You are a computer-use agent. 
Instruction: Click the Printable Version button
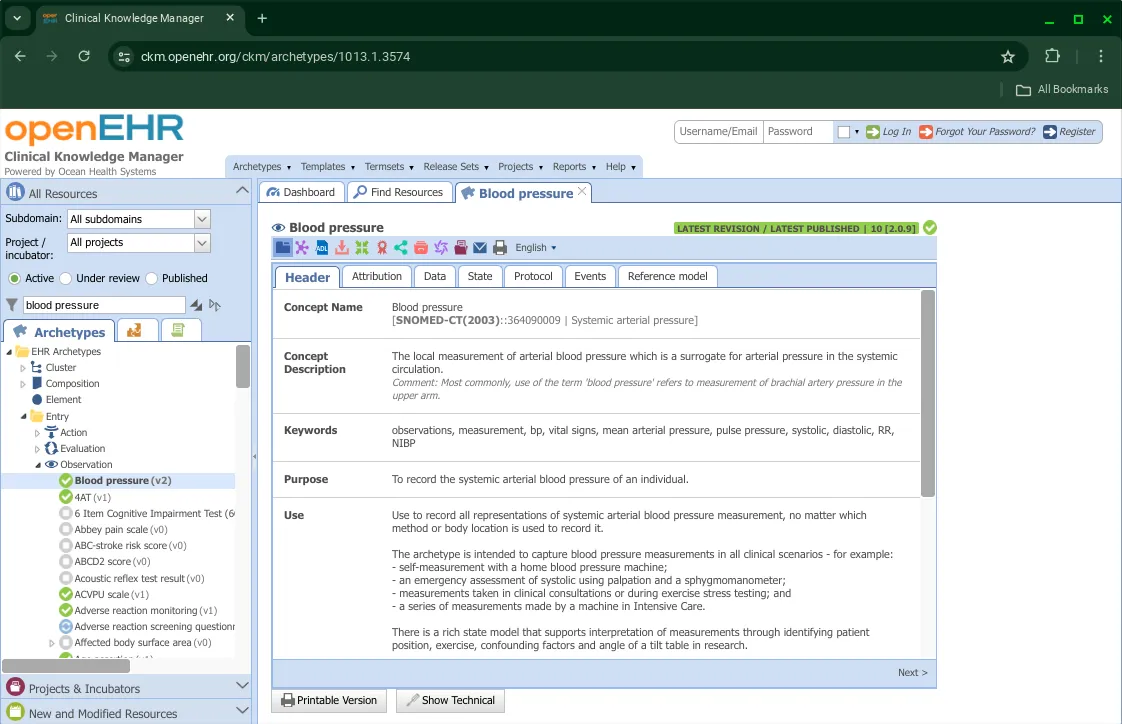point(329,700)
